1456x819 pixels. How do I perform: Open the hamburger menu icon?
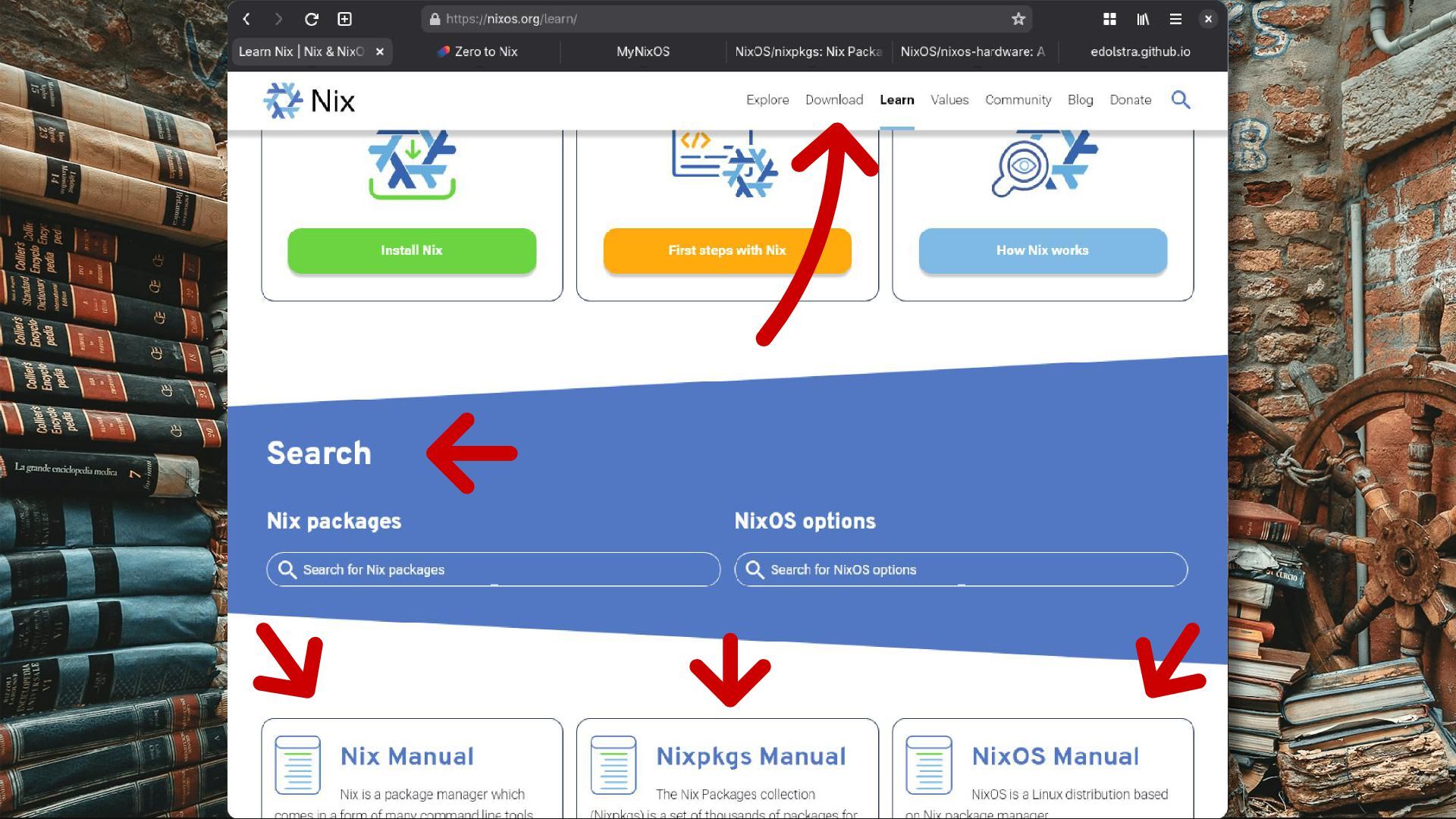pos(1175,19)
